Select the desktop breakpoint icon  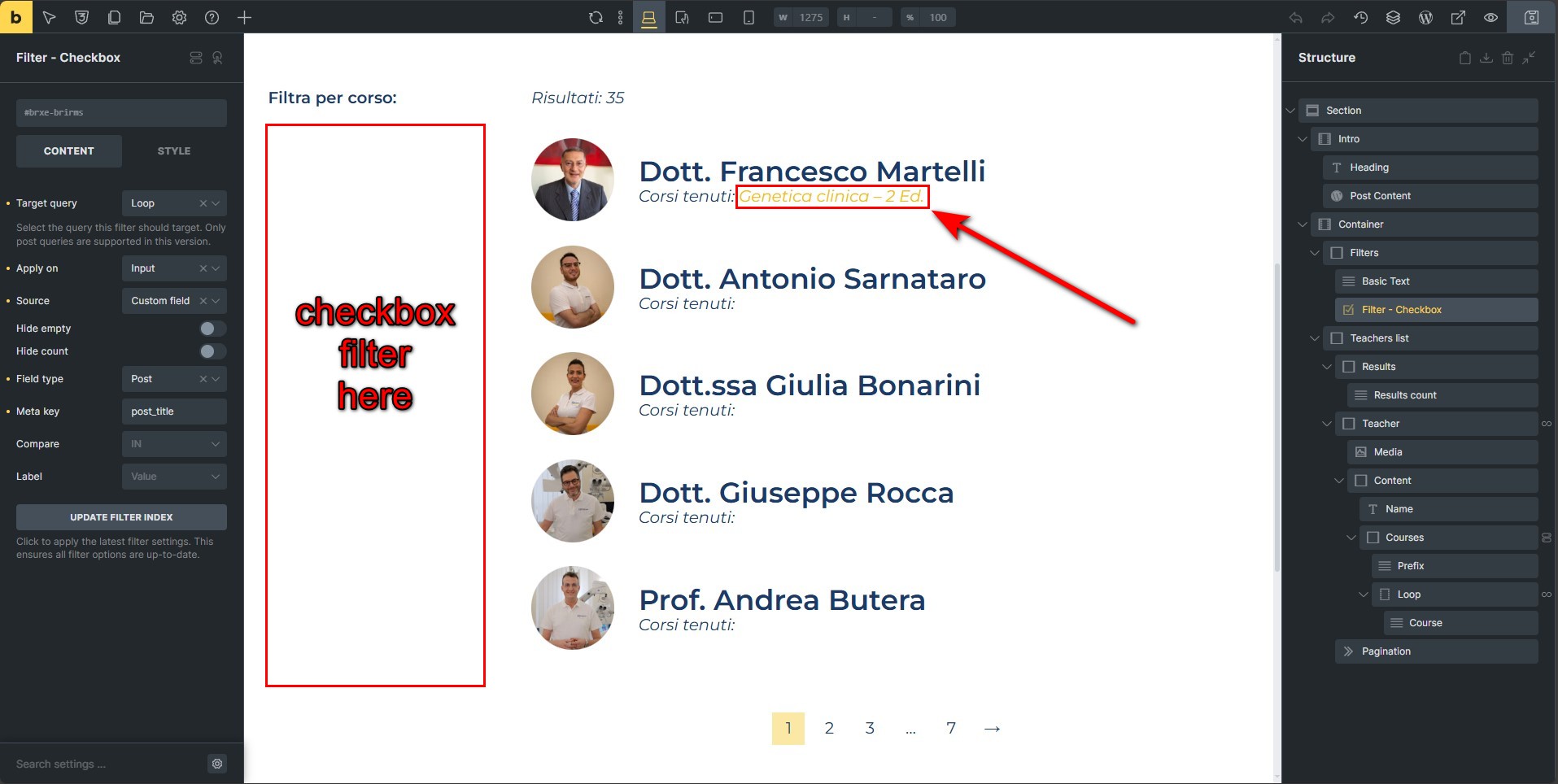coord(648,17)
